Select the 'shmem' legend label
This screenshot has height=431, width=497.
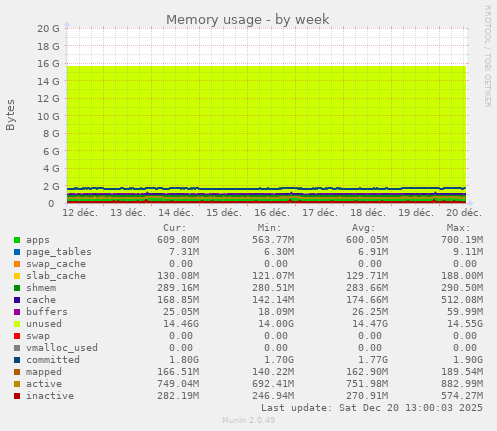point(41,288)
